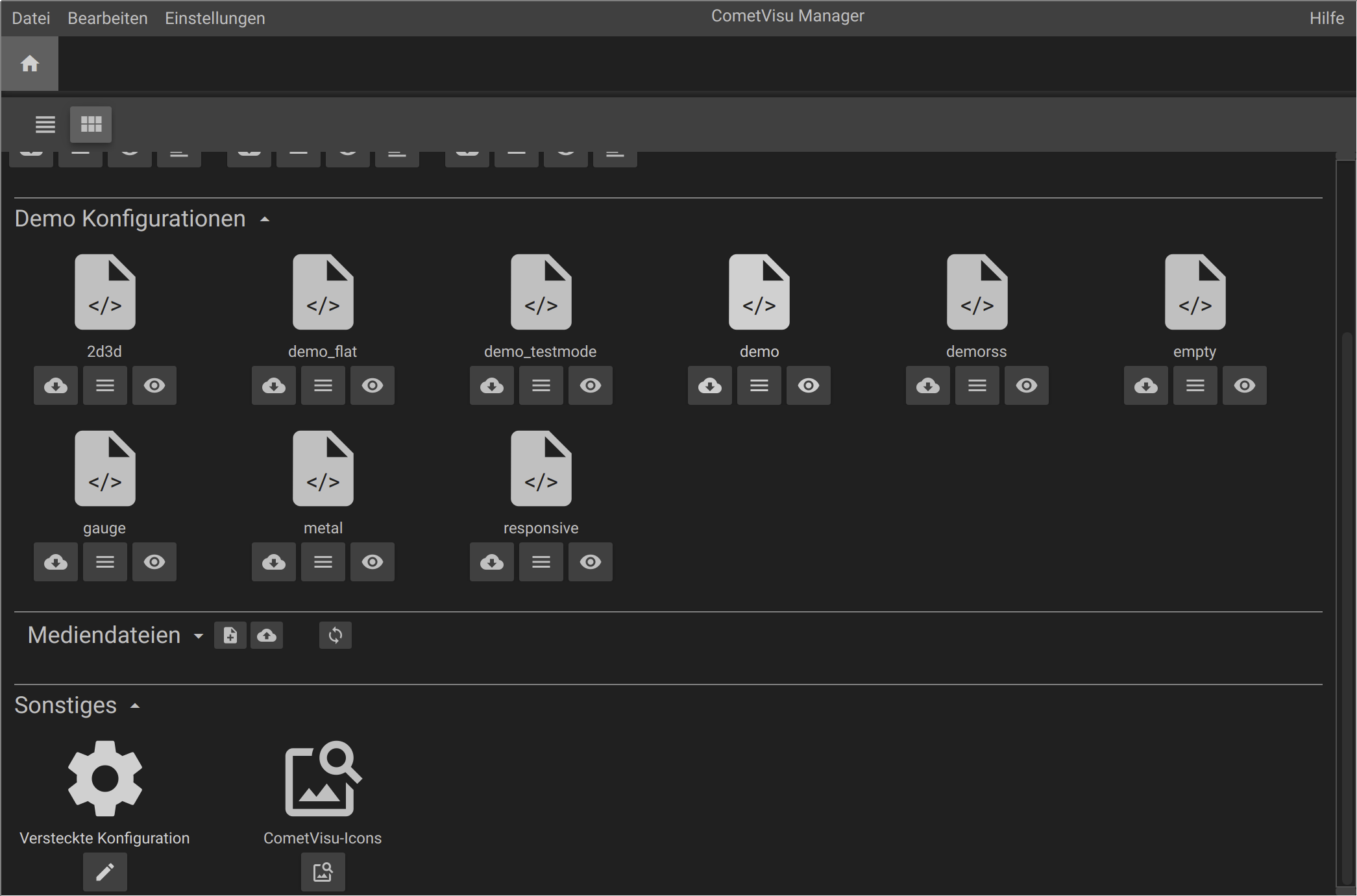Collapse the Demo Konfigurationen section
The width and height of the screenshot is (1357, 896).
(265, 220)
